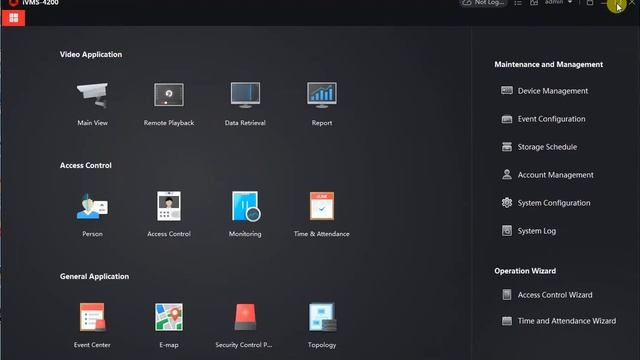This screenshot has height=360, width=640.
Task: Click the Event Configuration icon
Action: pyautogui.click(x=507, y=119)
